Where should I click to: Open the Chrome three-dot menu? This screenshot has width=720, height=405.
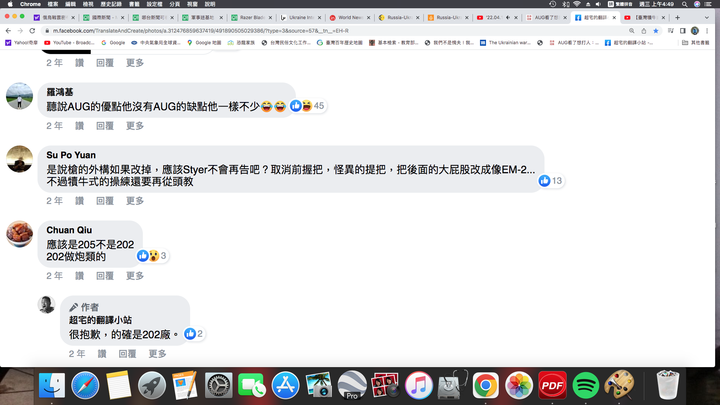(x=707, y=31)
